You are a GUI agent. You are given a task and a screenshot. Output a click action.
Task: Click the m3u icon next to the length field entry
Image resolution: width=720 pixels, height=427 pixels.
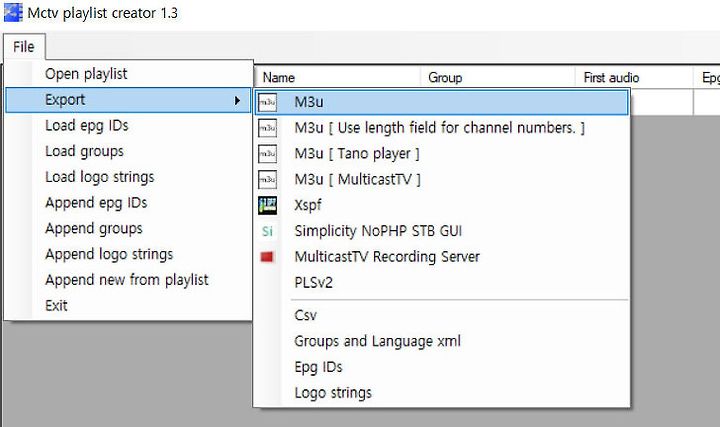point(267,128)
